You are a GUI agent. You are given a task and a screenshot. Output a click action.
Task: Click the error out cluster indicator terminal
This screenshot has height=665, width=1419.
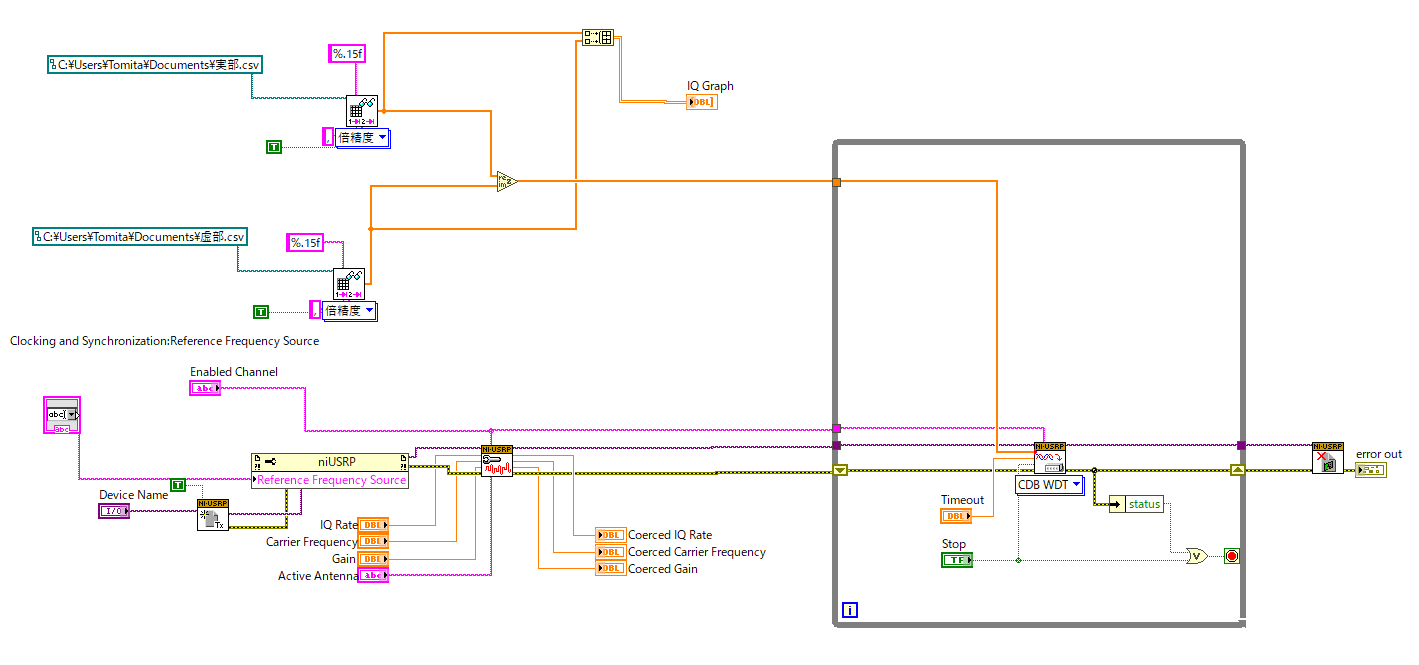[x=1371, y=470]
